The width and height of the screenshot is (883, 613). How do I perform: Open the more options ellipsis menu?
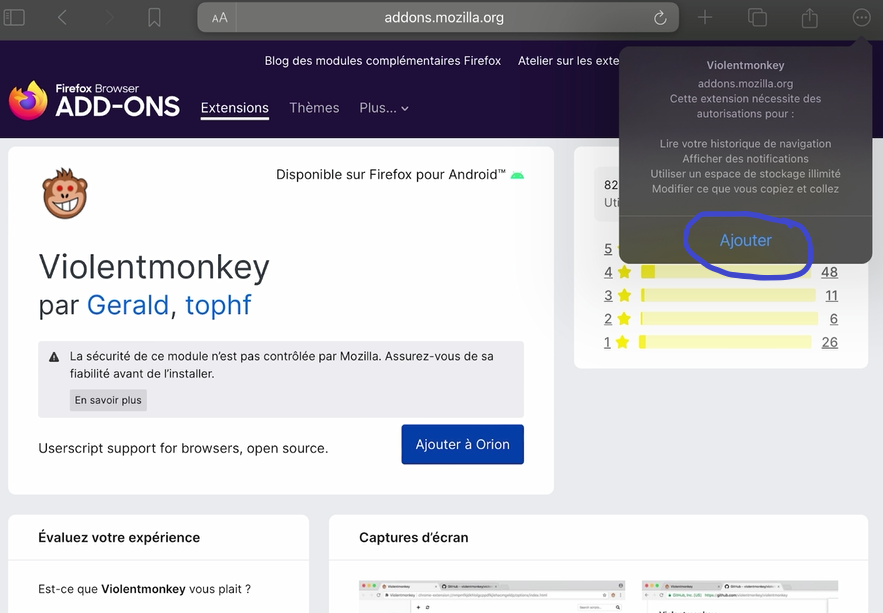click(861, 17)
